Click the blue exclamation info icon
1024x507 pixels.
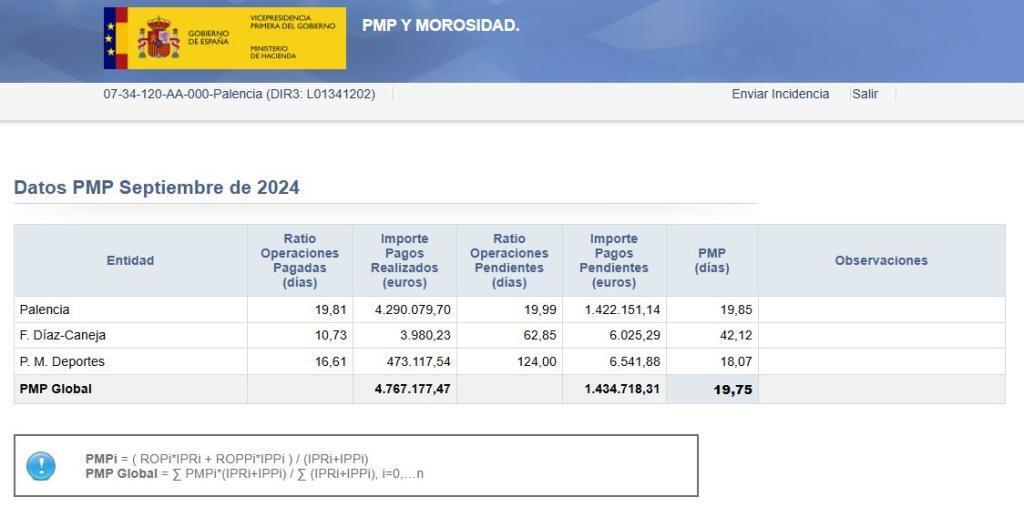(x=41, y=466)
